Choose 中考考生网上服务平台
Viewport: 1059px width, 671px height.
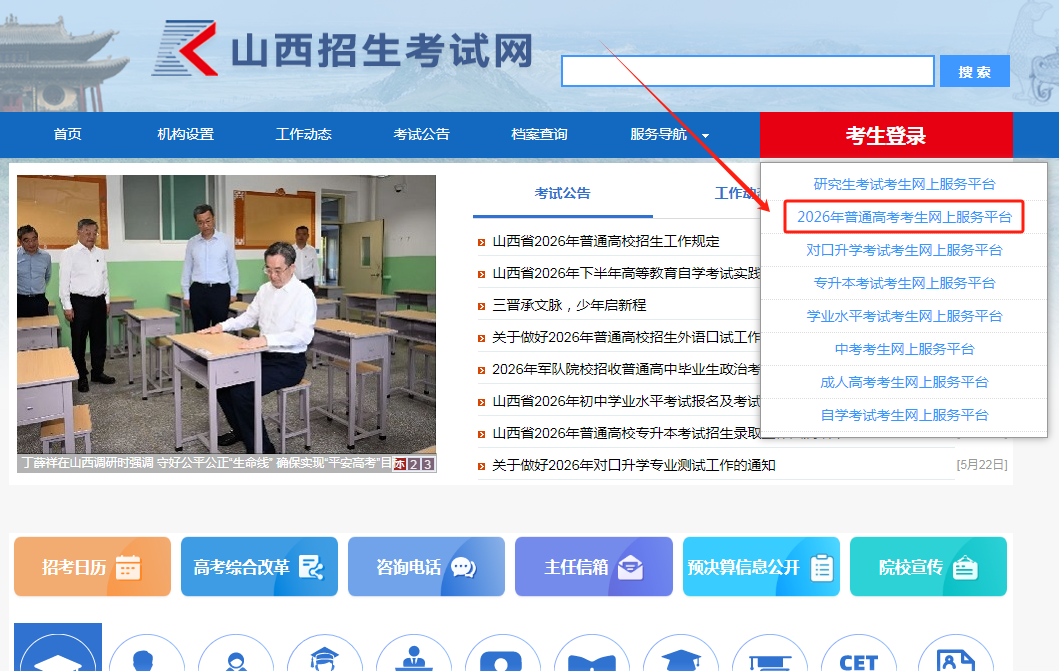(x=904, y=349)
